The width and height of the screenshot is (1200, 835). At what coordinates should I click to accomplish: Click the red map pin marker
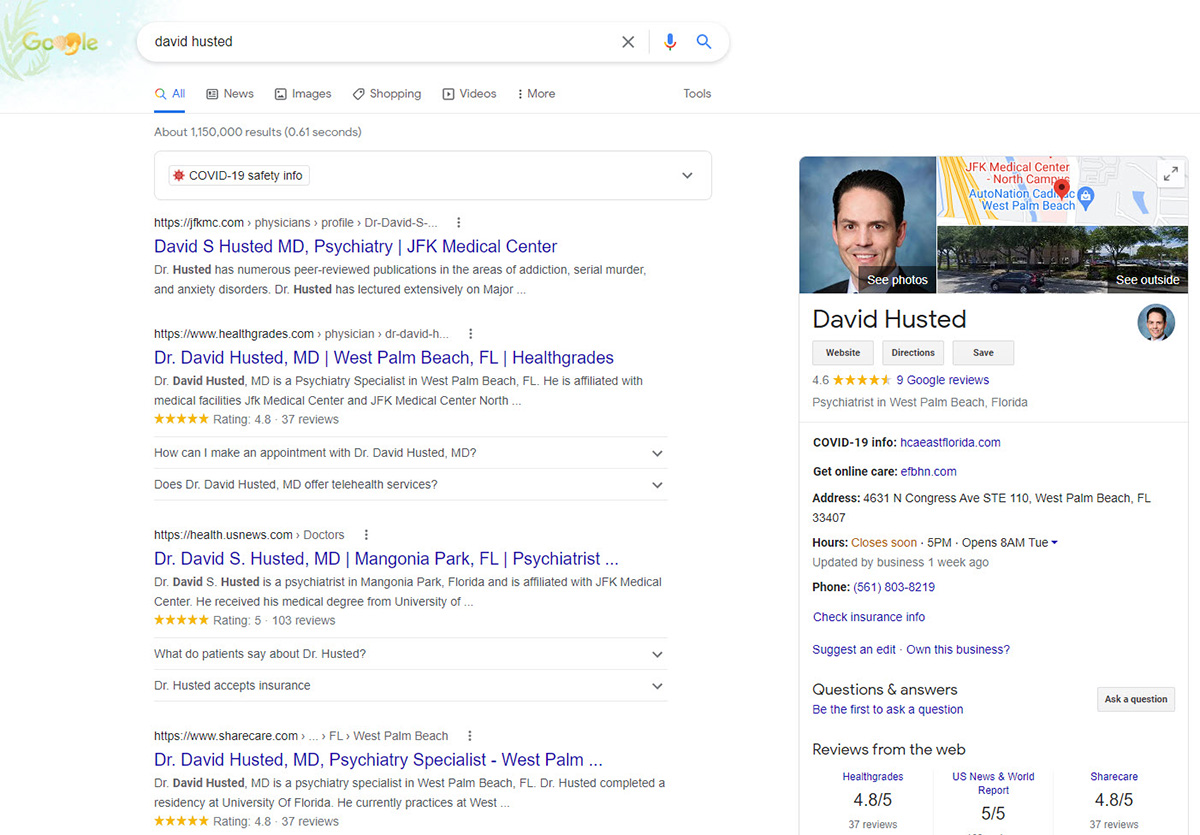1062,189
